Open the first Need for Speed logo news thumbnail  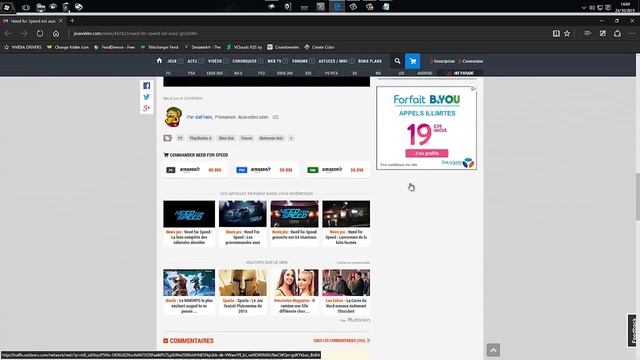pos(189,214)
